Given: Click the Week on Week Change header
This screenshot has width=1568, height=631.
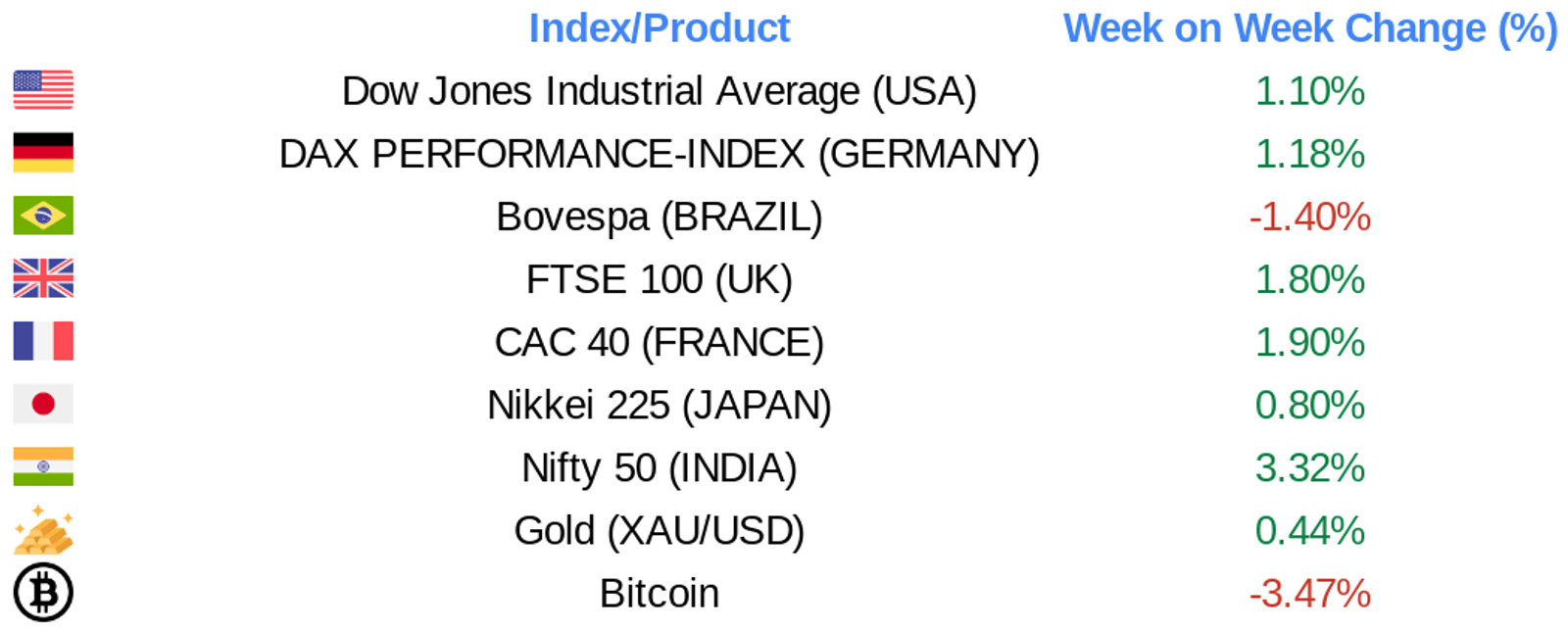Looking at the screenshot, I should click(x=1310, y=28).
